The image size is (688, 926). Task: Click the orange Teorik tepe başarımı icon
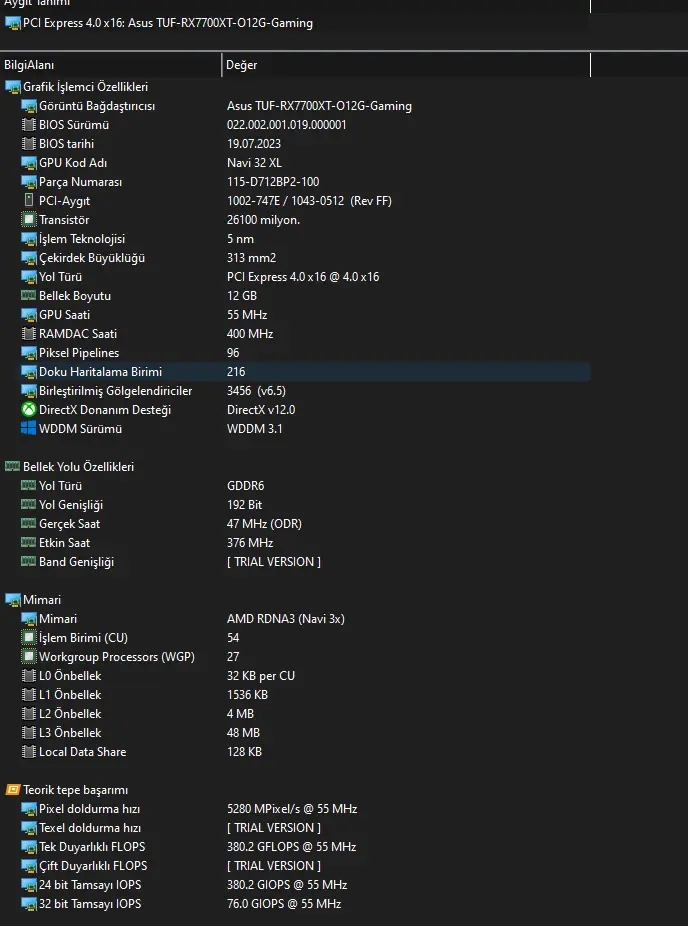pyautogui.click(x=12, y=790)
